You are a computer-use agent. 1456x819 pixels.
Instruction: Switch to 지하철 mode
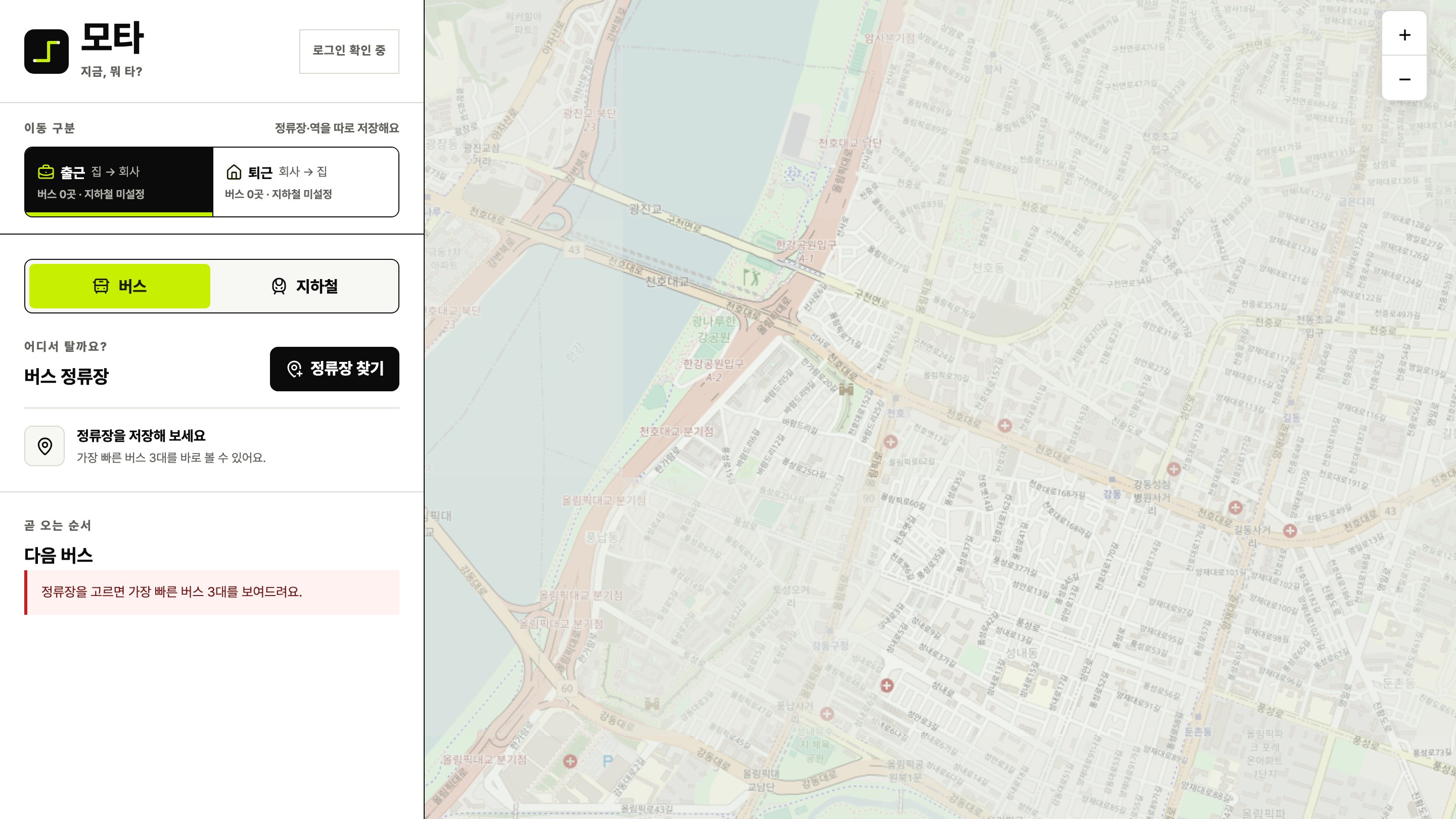[x=305, y=286]
